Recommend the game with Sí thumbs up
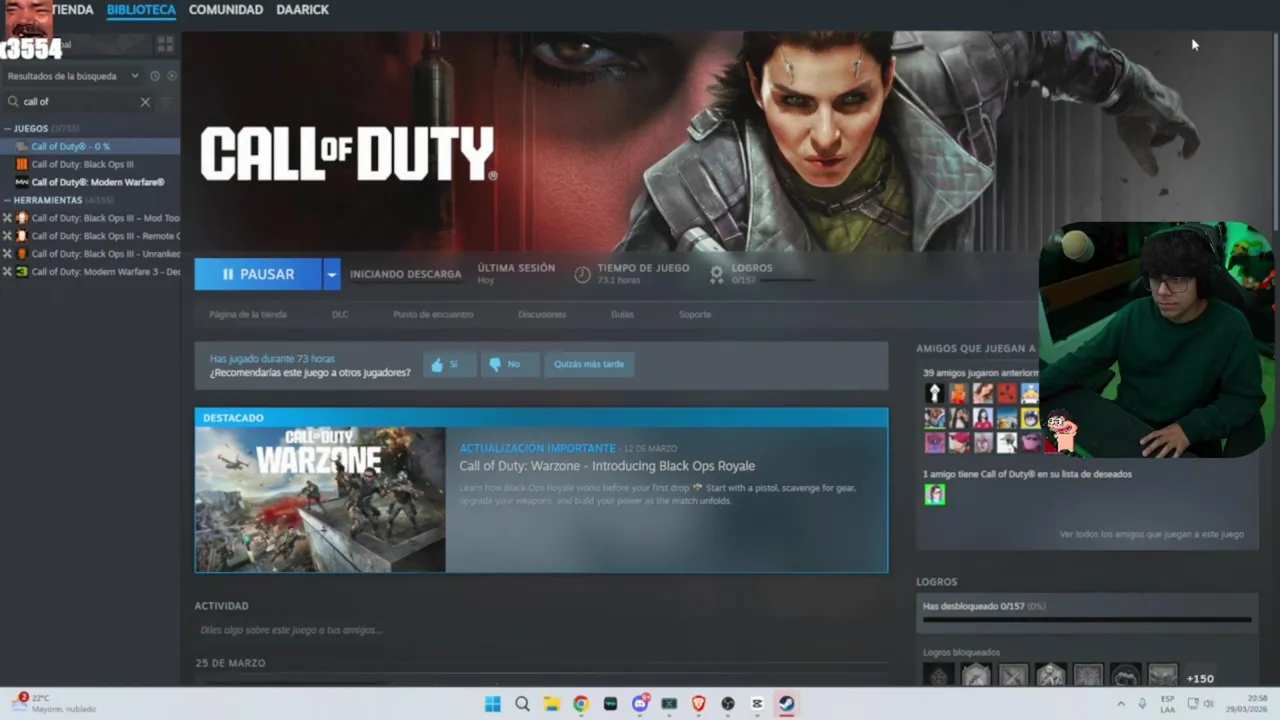The width and height of the screenshot is (1280, 720). 449,364
